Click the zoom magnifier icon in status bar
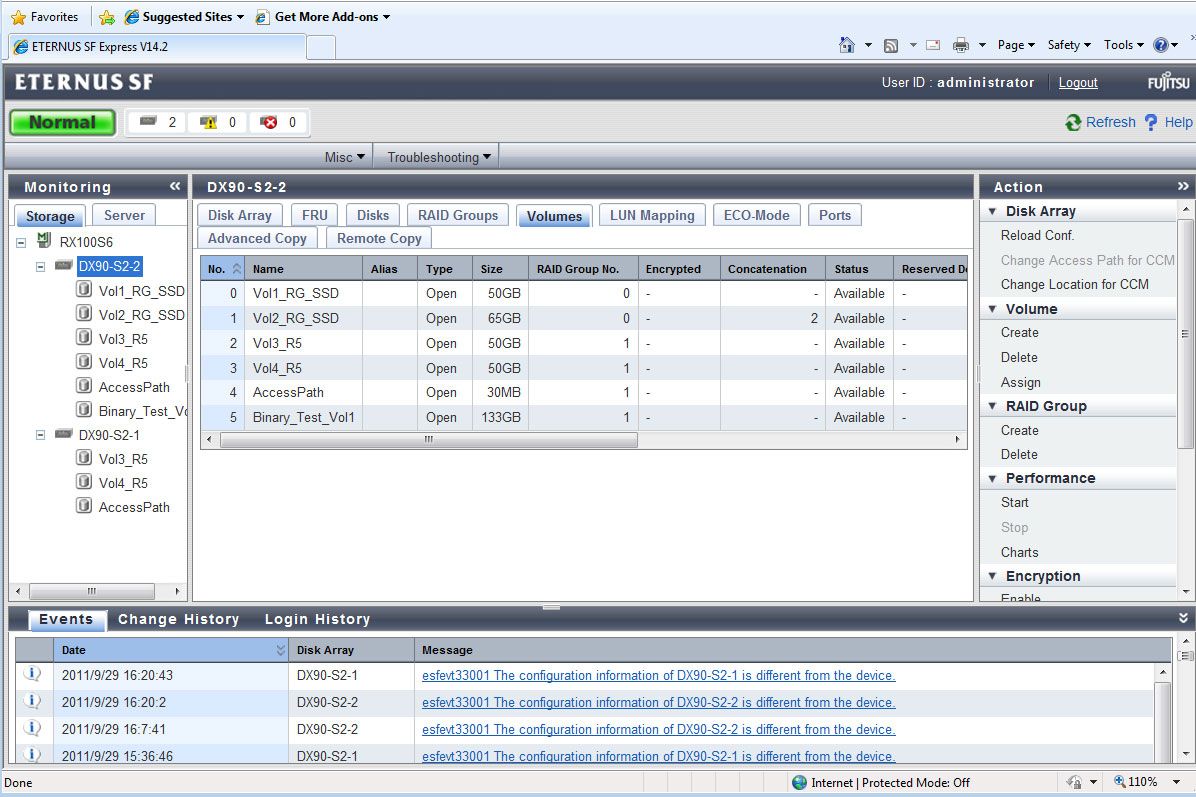Screen dimensions: 1196x797 click(1120, 782)
